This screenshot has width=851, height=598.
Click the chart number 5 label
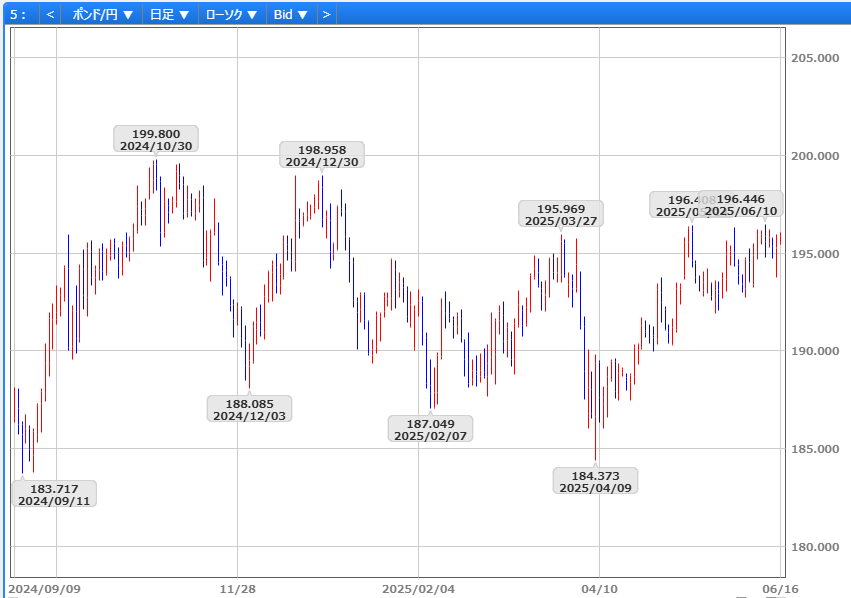17,15
